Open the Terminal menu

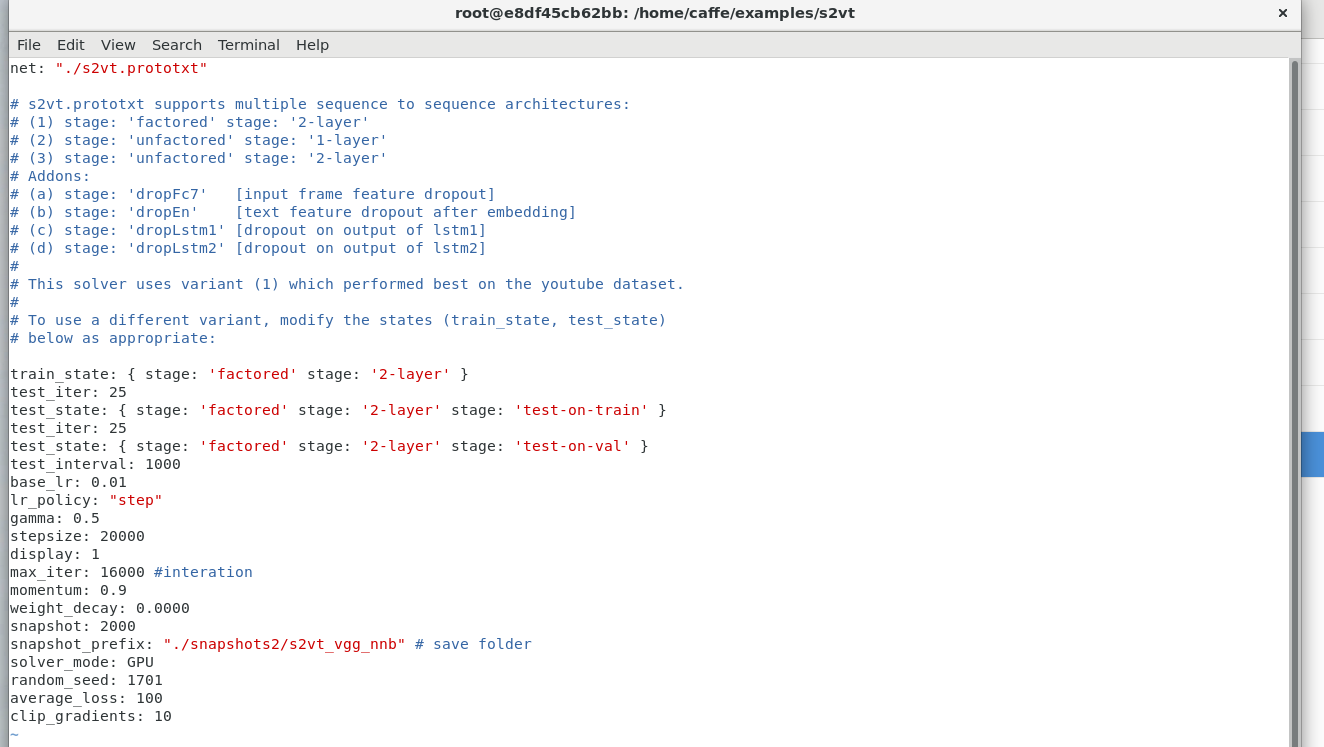point(248,44)
